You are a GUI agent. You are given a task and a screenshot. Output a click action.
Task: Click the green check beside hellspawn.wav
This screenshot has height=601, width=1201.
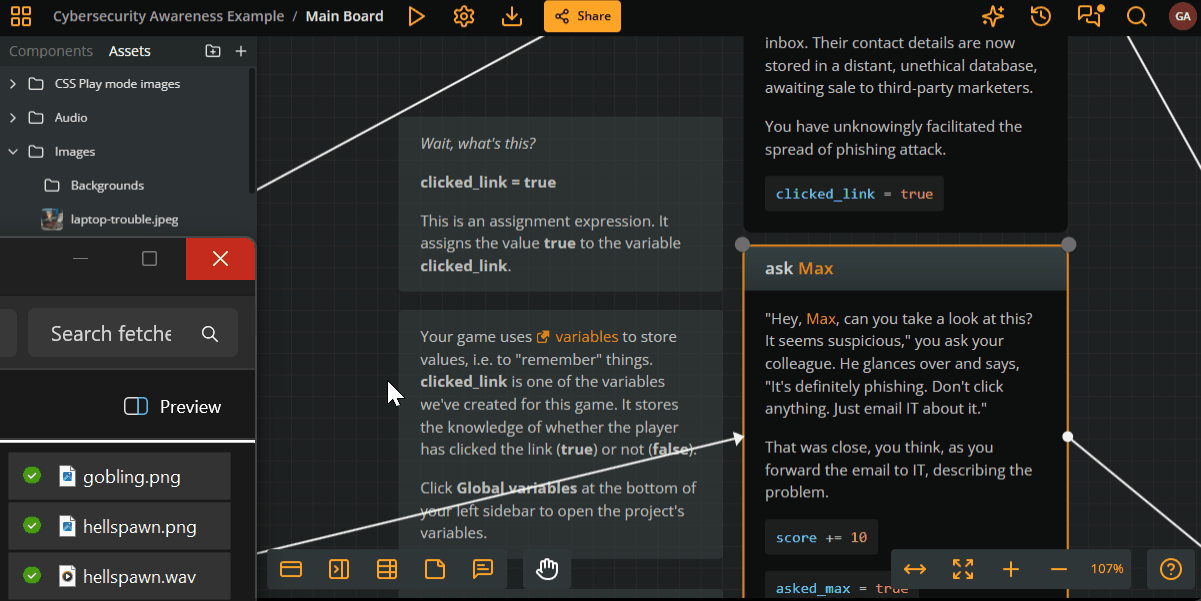tap(32, 575)
